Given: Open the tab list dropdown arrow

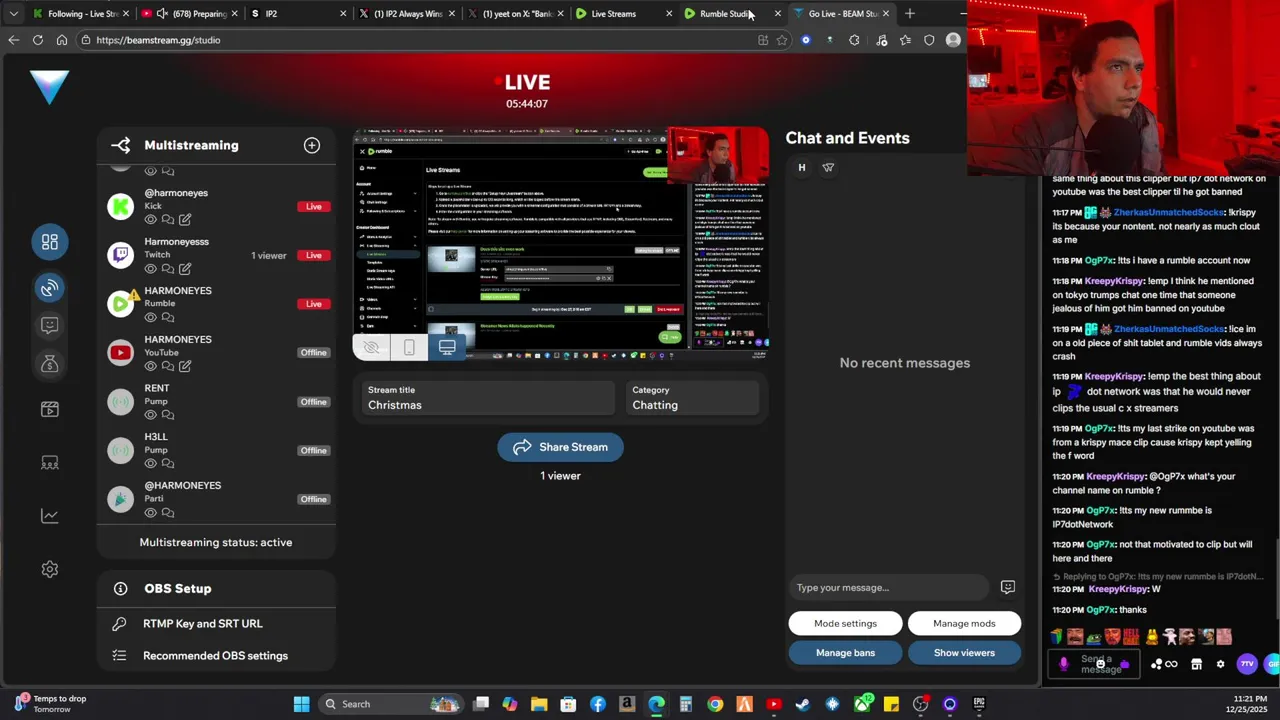Looking at the screenshot, I should (x=13, y=13).
